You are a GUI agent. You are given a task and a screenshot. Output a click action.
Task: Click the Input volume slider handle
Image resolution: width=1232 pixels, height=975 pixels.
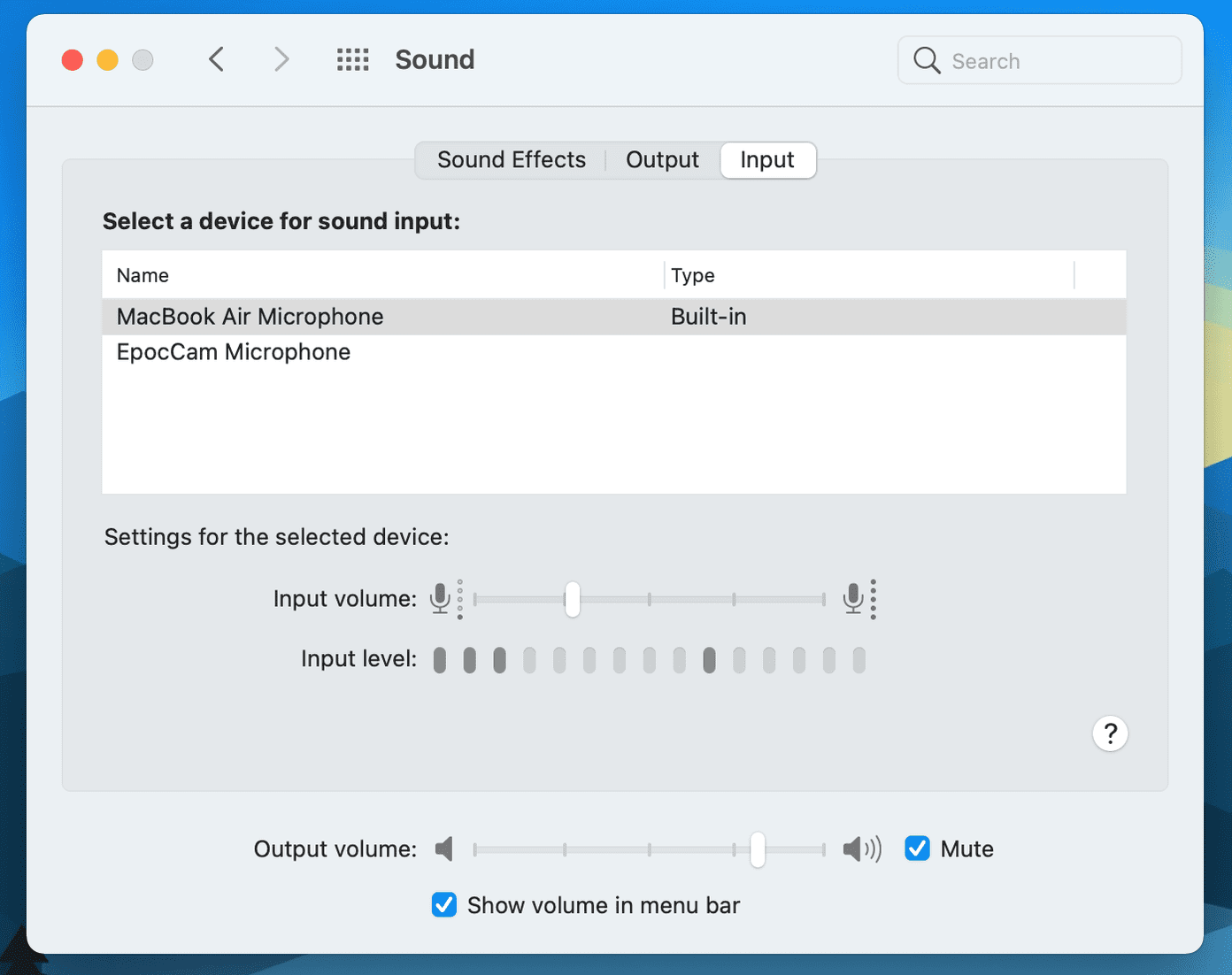(x=573, y=599)
